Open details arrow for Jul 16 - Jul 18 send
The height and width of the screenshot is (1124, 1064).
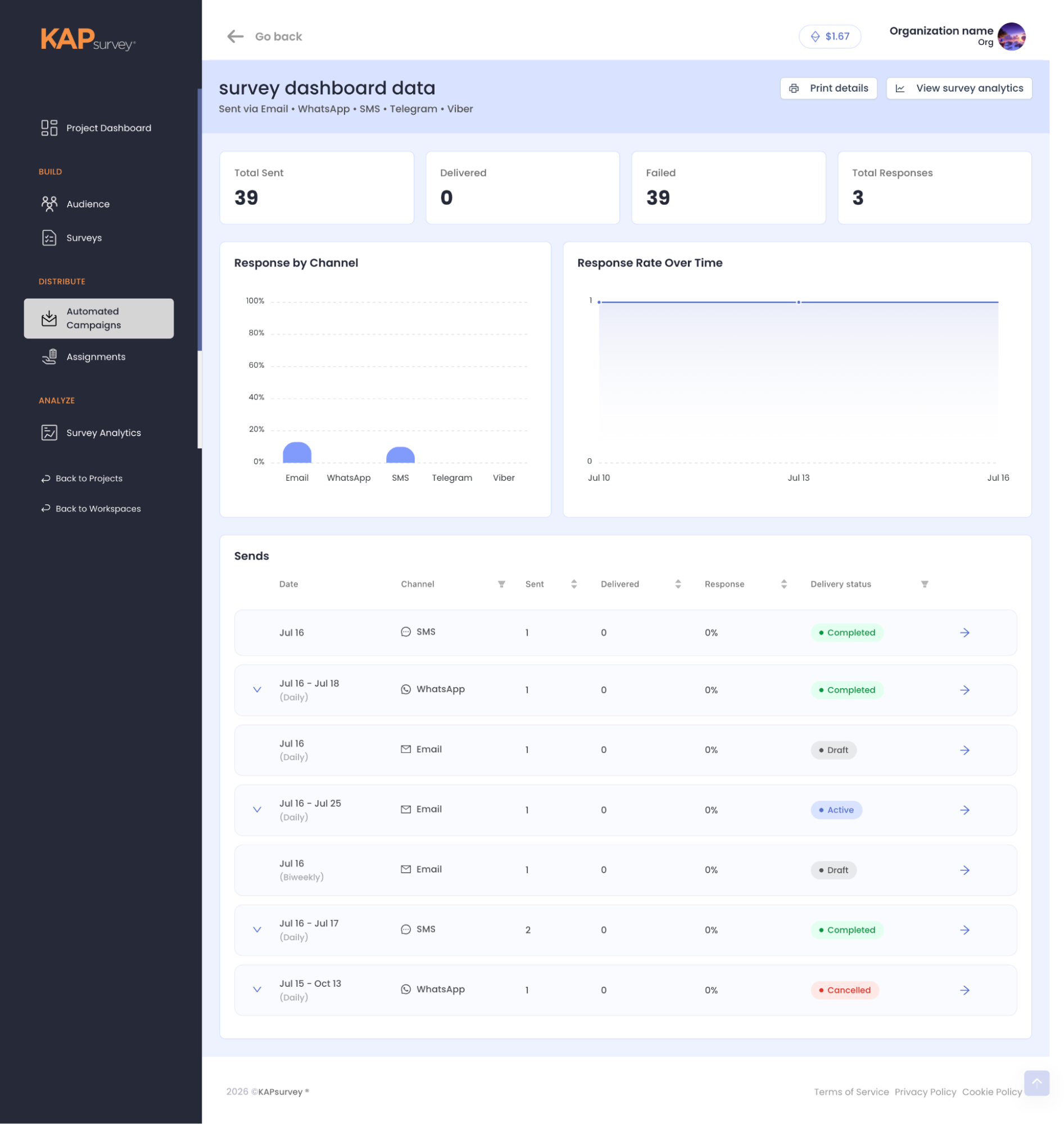pos(965,690)
